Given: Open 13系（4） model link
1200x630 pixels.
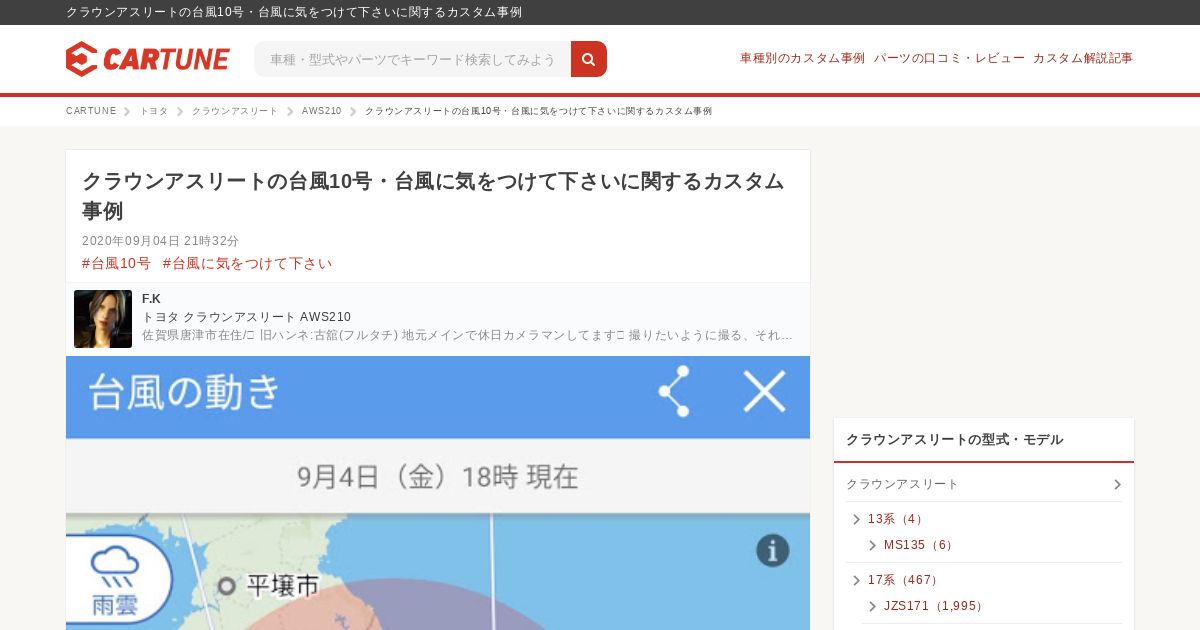Looking at the screenshot, I should [x=898, y=519].
